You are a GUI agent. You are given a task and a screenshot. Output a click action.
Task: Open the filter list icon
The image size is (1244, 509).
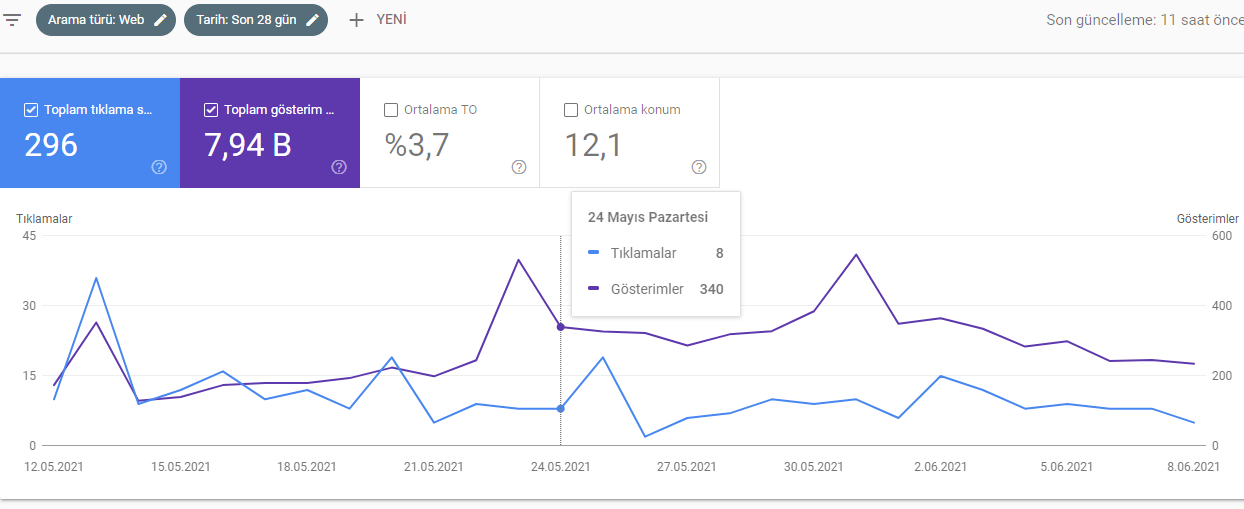(12, 20)
